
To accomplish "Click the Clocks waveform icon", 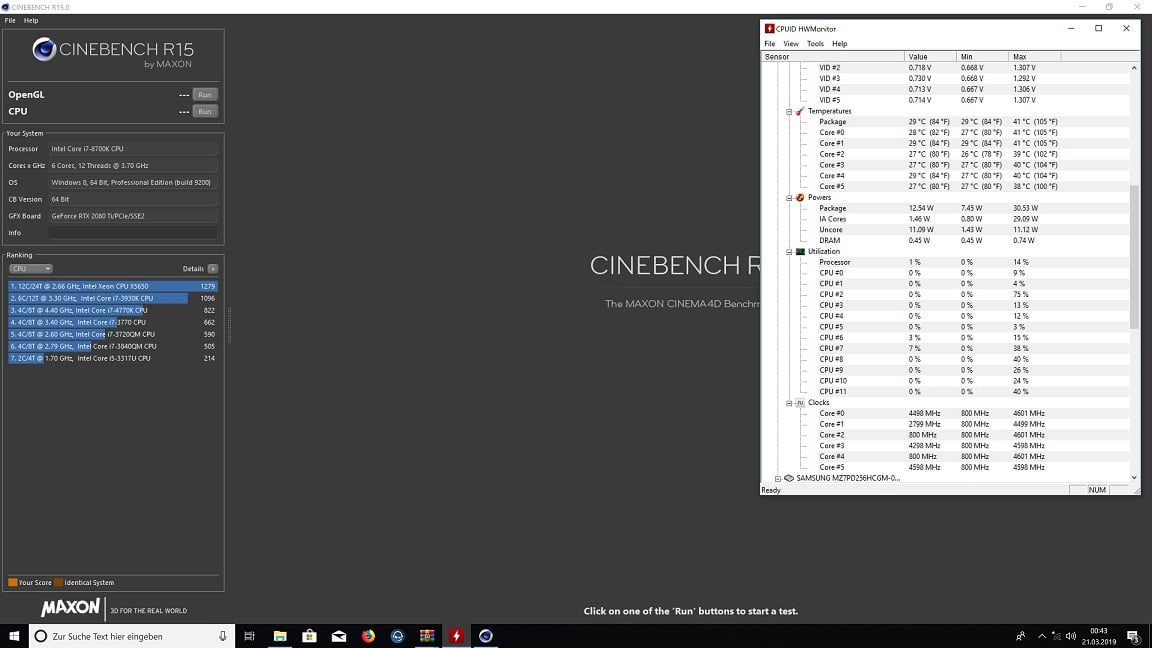I will tap(800, 403).
